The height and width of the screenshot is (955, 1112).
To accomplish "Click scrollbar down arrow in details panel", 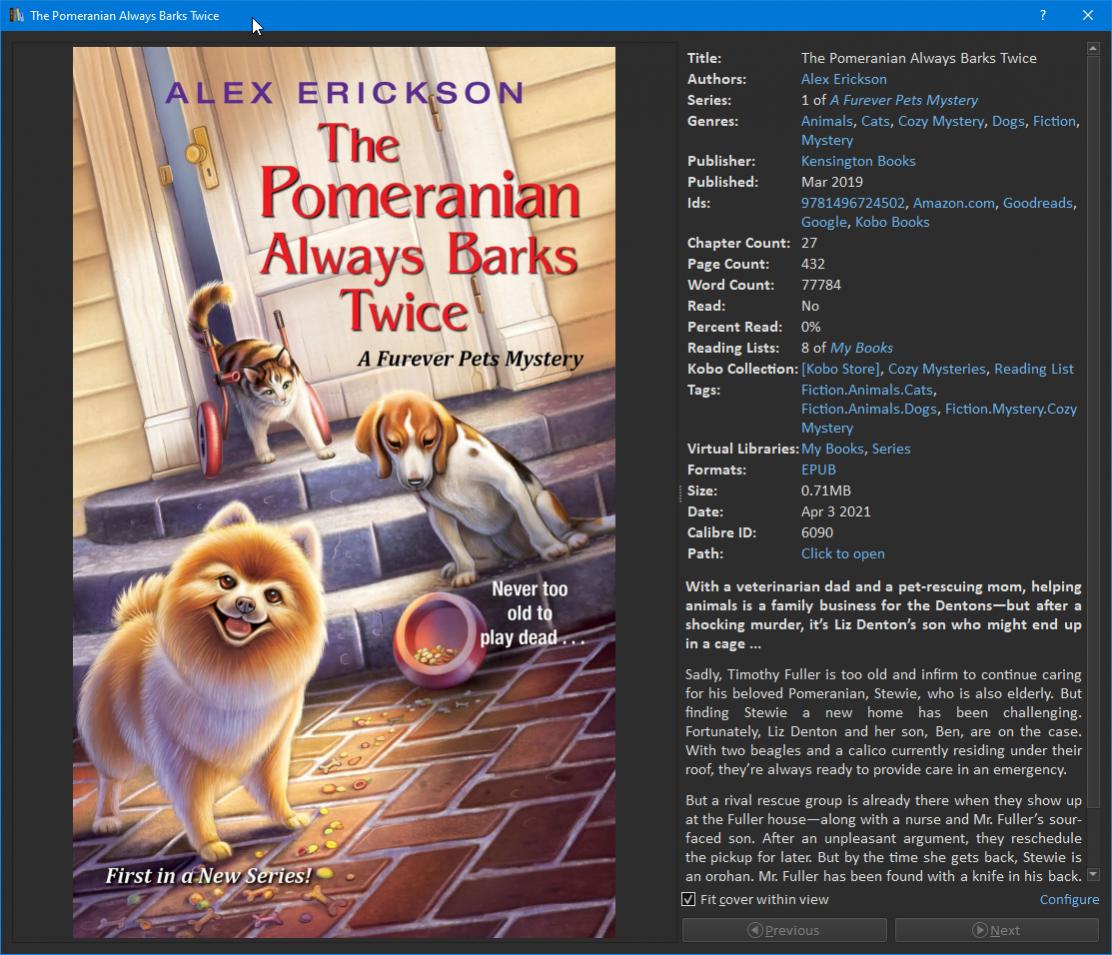I will 1093,874.
